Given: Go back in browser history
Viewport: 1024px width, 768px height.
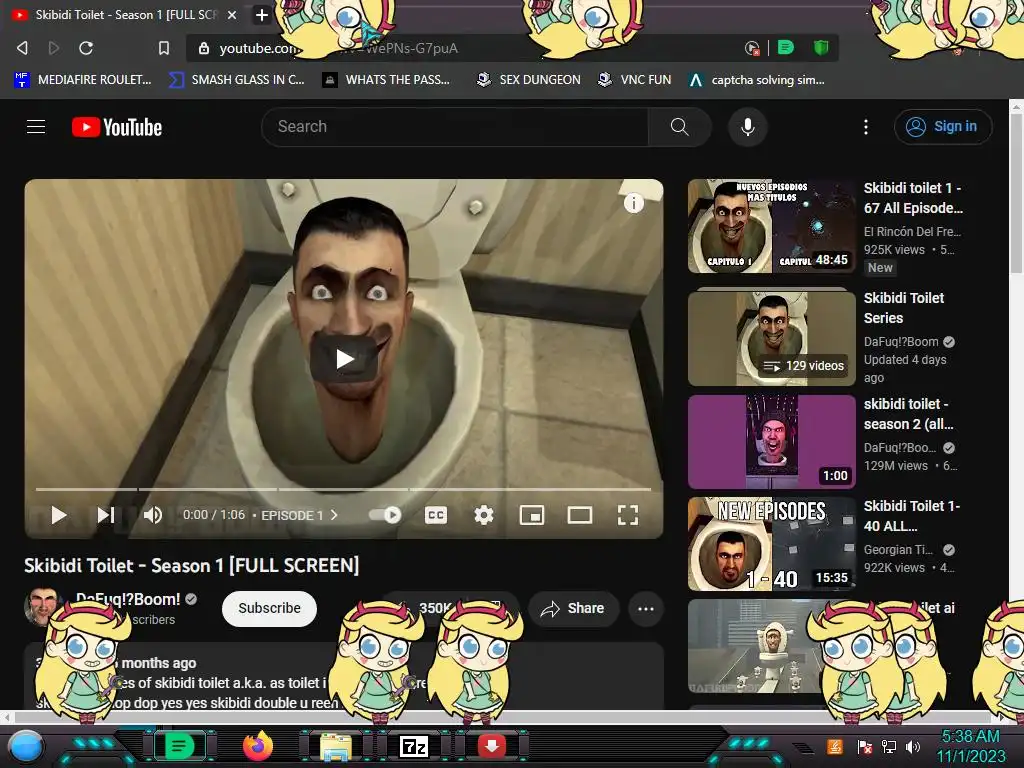Looking at the screenshot, I should coord(22,48).
